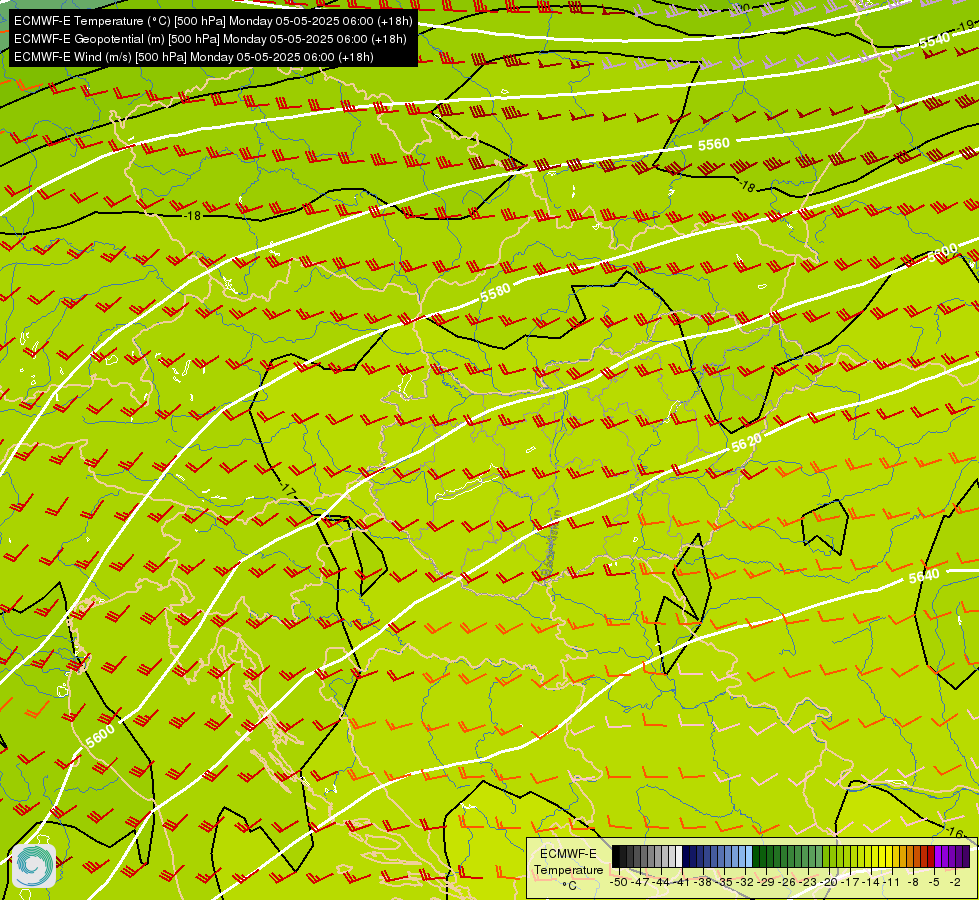Click the 5580 geopotential contour label
979x900 pixels.
pos(496,292)
